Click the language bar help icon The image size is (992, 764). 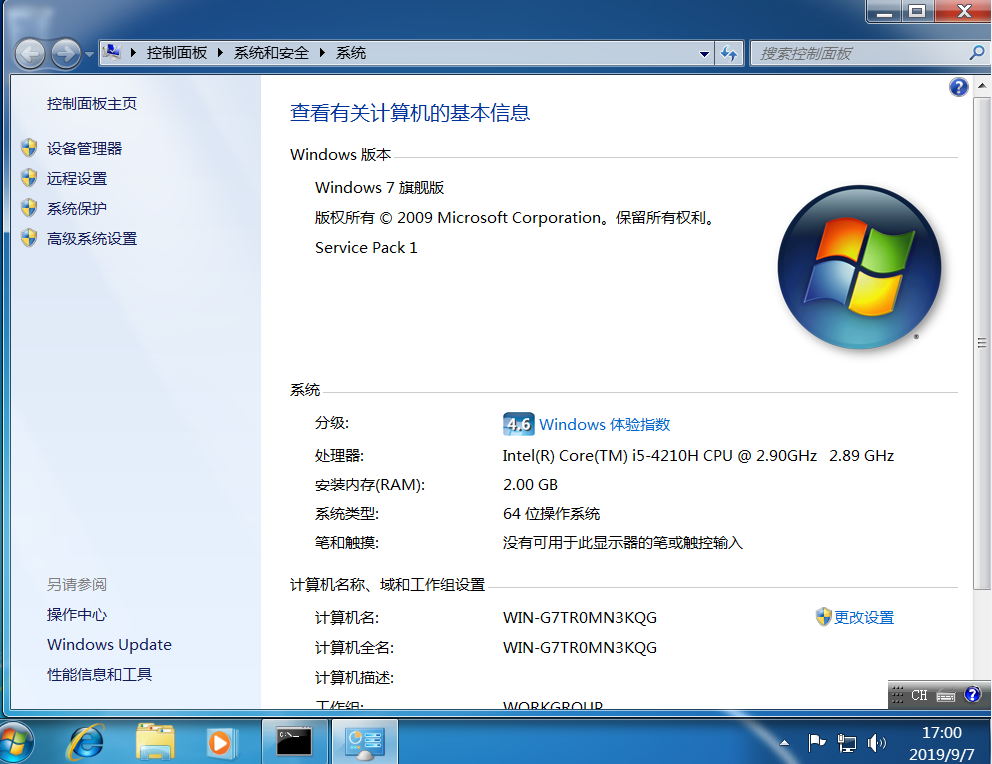point(972,694)
